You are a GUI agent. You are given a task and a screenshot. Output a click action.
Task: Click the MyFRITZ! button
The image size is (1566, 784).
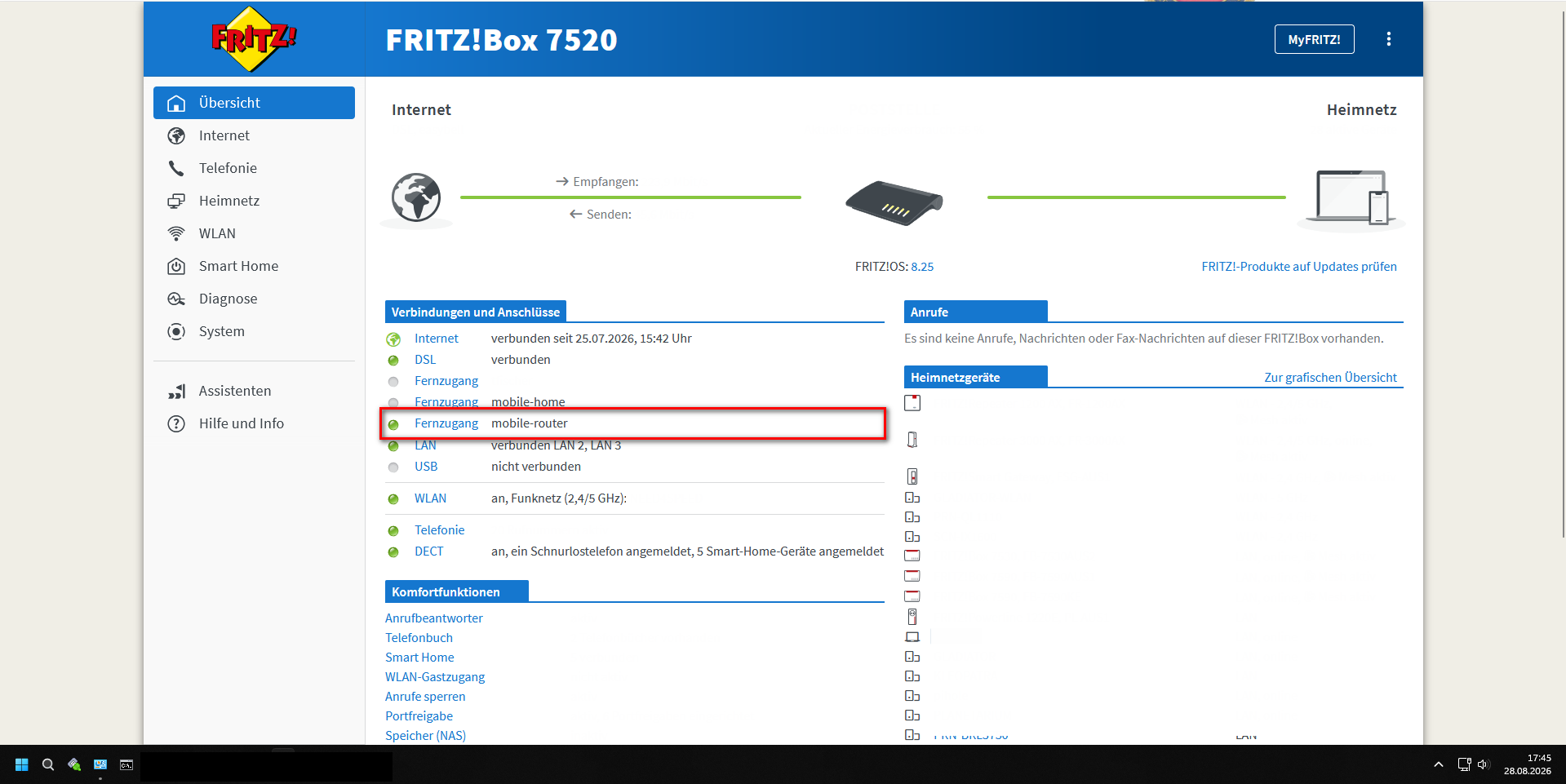point(1314,39)
